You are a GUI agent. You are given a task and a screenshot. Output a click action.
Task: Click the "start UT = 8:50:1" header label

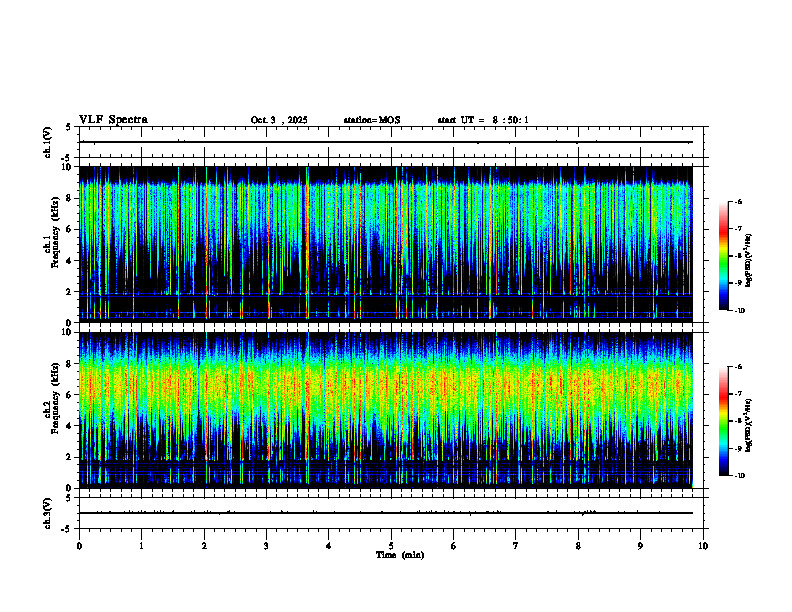[x=483, y=120]
